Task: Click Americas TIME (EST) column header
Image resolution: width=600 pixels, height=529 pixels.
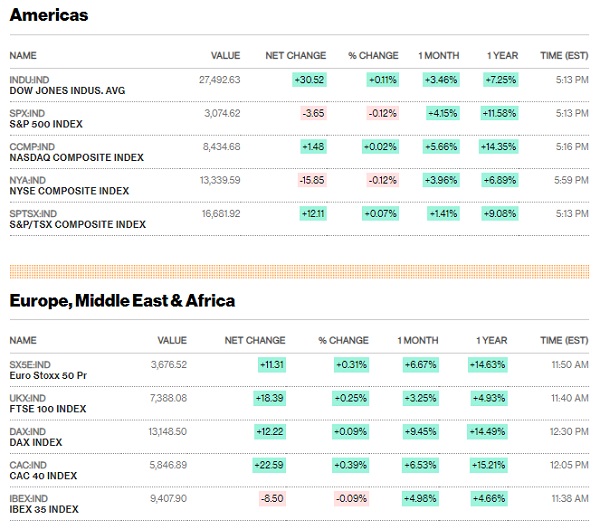Action: point(564,56)
